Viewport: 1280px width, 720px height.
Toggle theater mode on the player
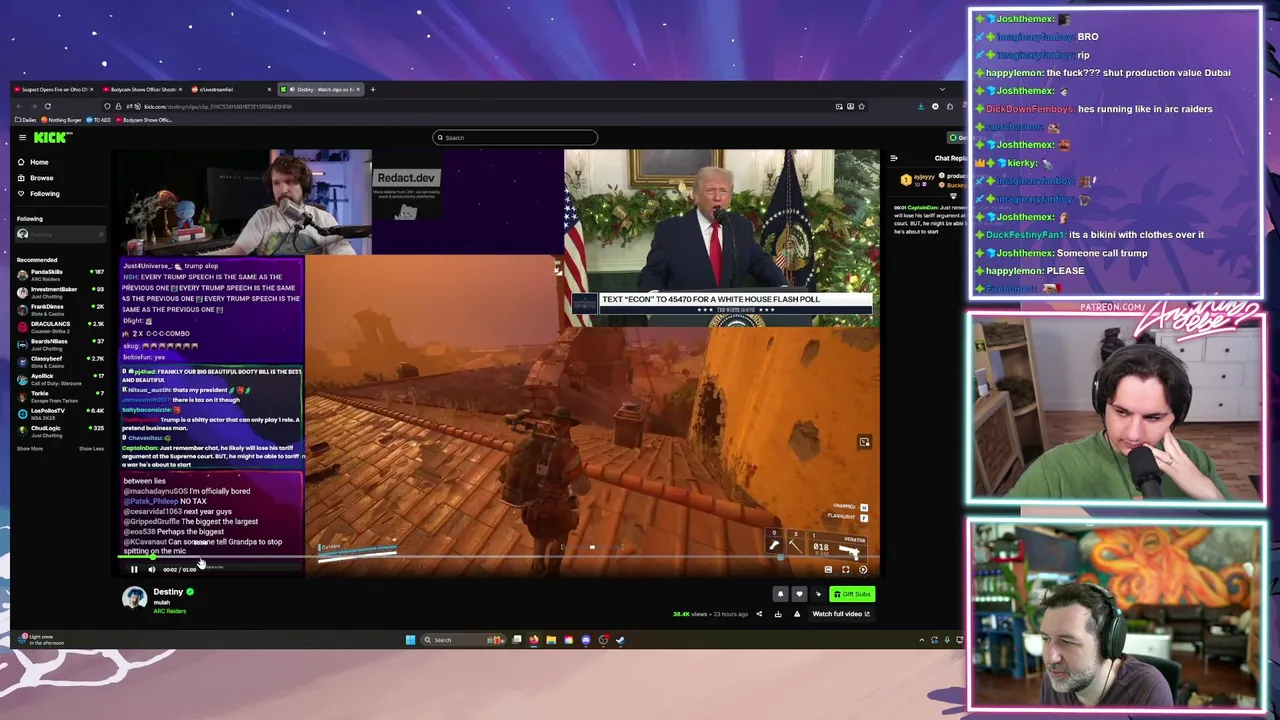[x=828, y=569]
